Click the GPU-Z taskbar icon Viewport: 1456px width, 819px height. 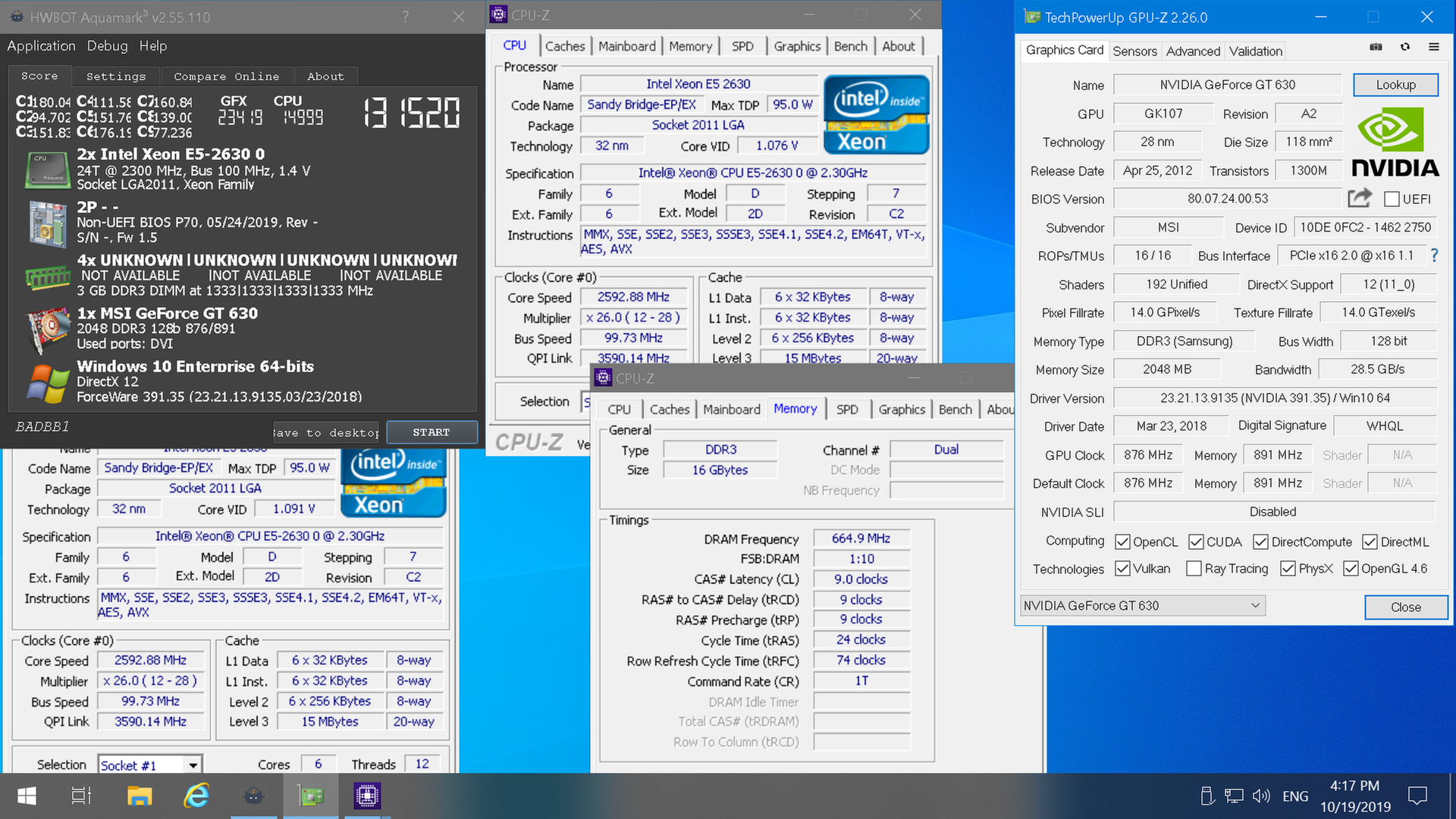[x=311, y=795]
